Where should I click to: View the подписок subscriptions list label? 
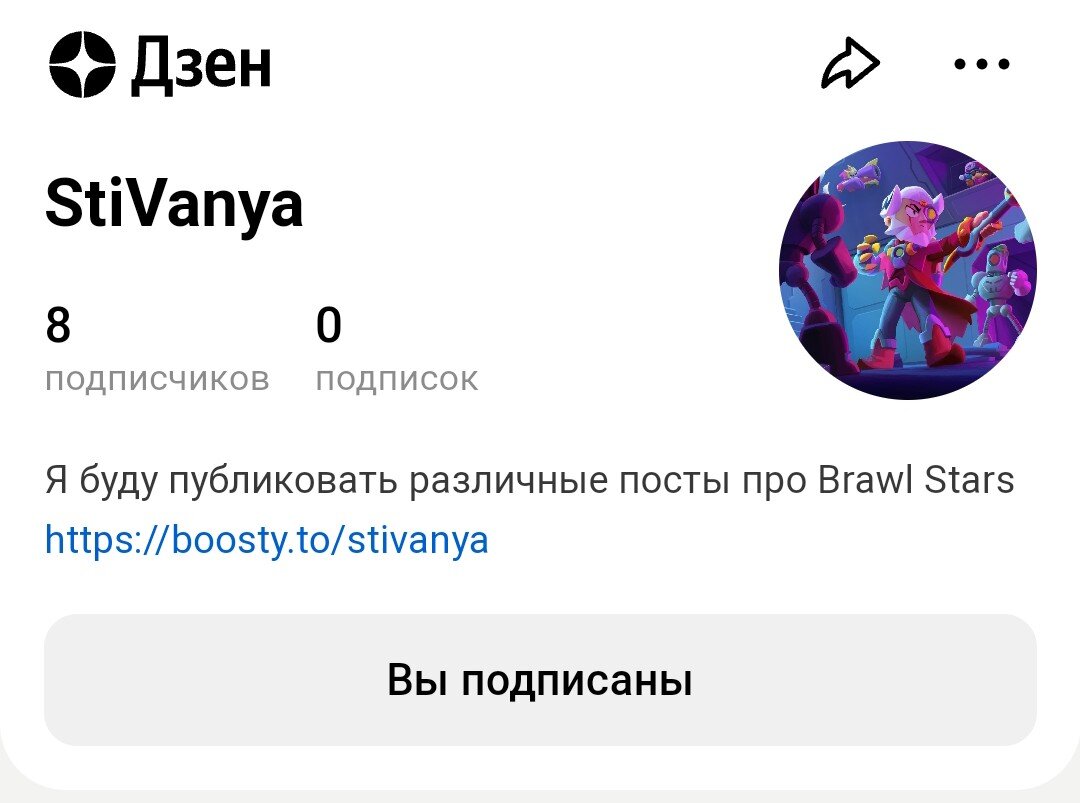[x=397, y=379]
